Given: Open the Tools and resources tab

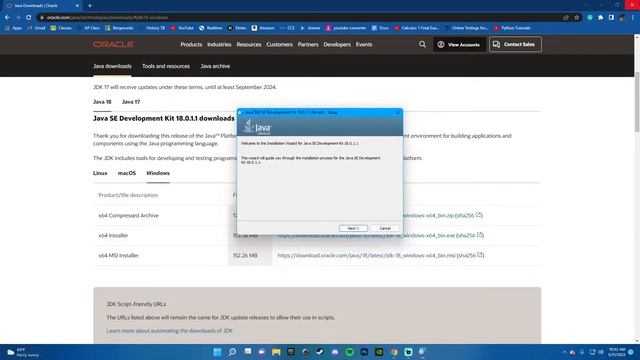Looking at the screenshot, I should [x=166, y=66].
